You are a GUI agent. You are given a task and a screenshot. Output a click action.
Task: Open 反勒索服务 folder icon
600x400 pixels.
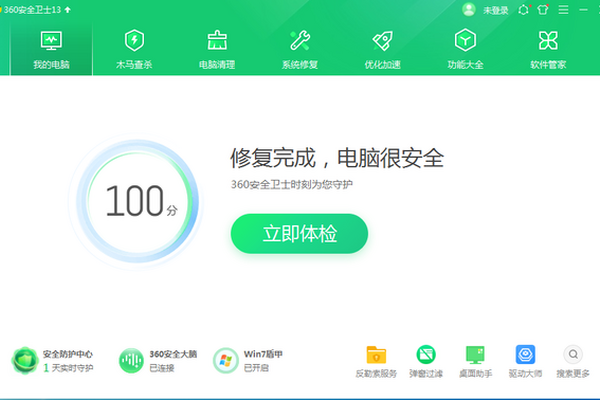(x=376, y=355)
